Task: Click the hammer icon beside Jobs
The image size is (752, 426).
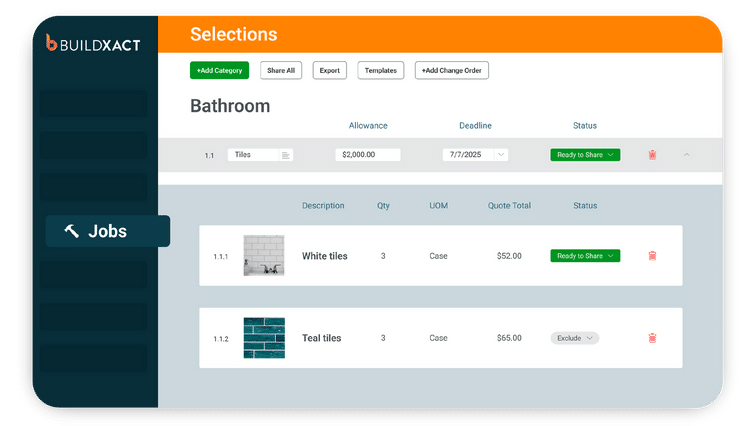Action: (x=71, y=231)
